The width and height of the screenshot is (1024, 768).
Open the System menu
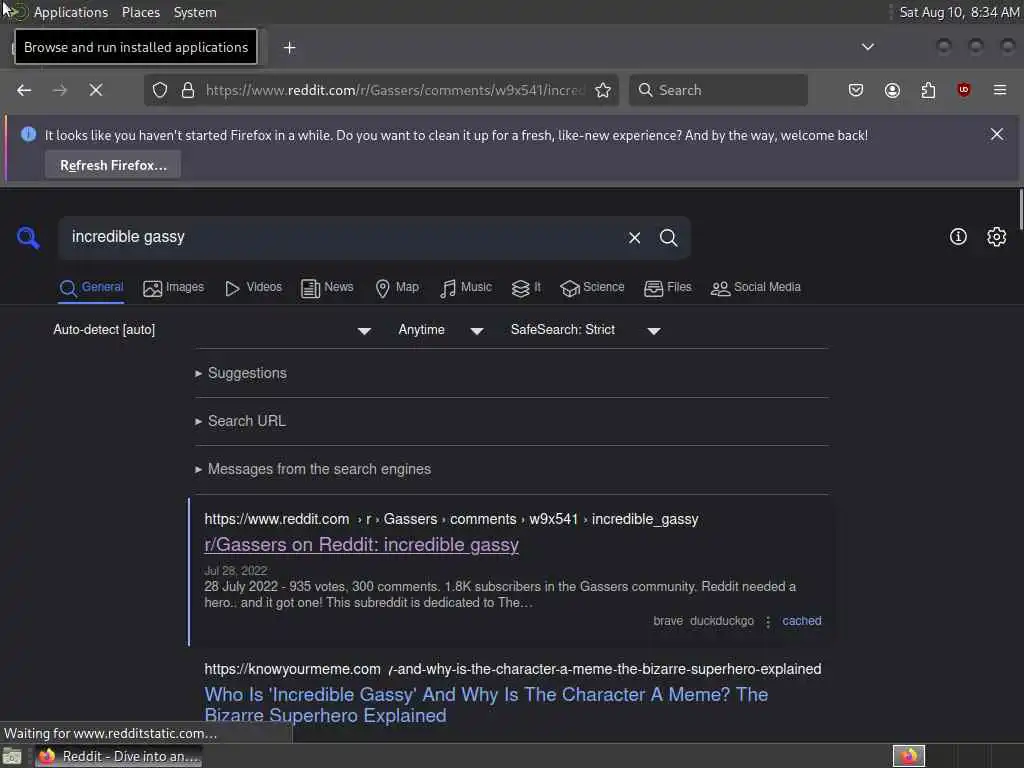(195, 12)
